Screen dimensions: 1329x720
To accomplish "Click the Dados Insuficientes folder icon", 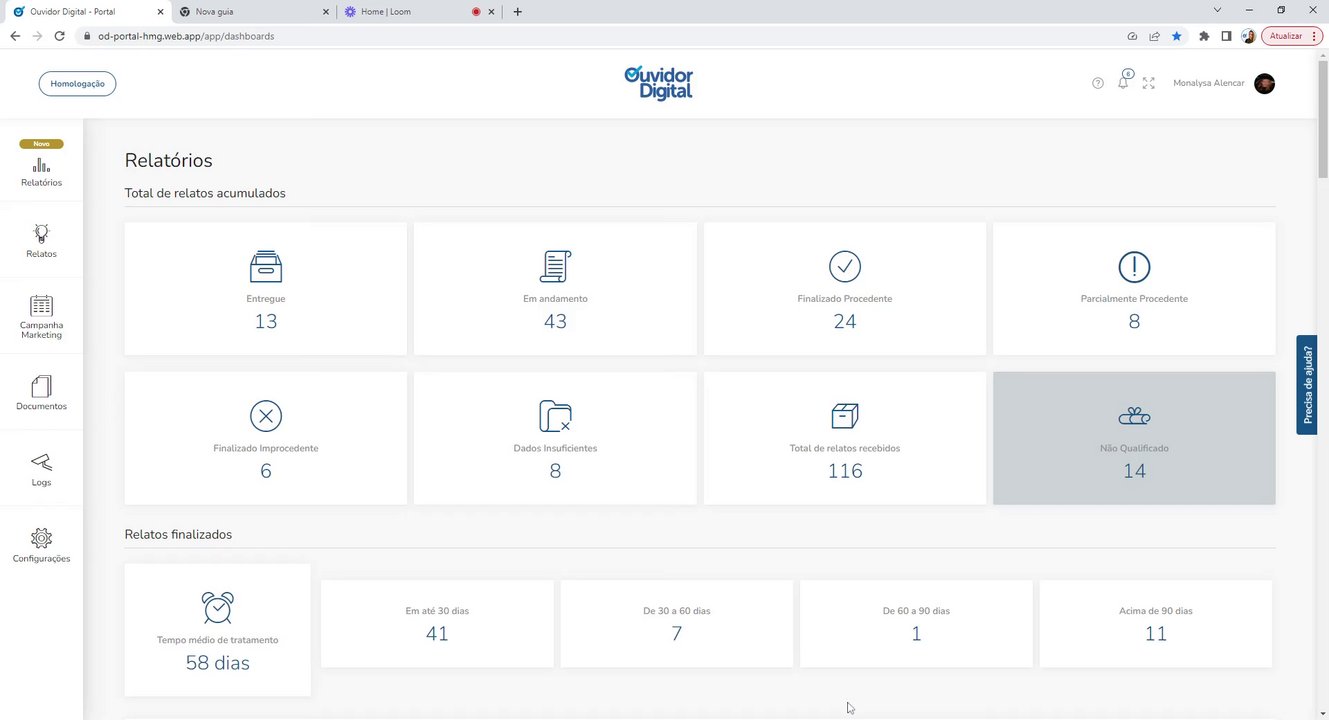I will click(555, 415).
